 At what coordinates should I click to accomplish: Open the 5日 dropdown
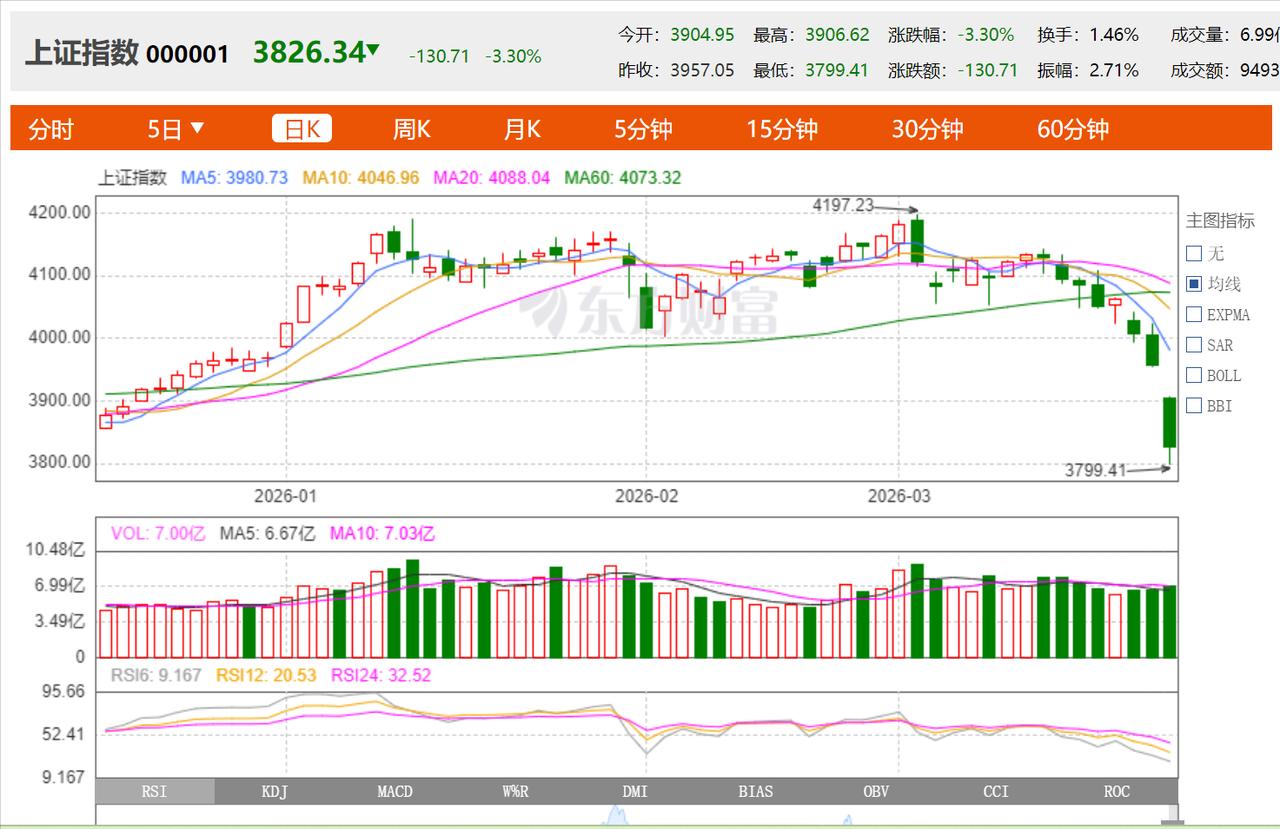[x=176, y=129]
